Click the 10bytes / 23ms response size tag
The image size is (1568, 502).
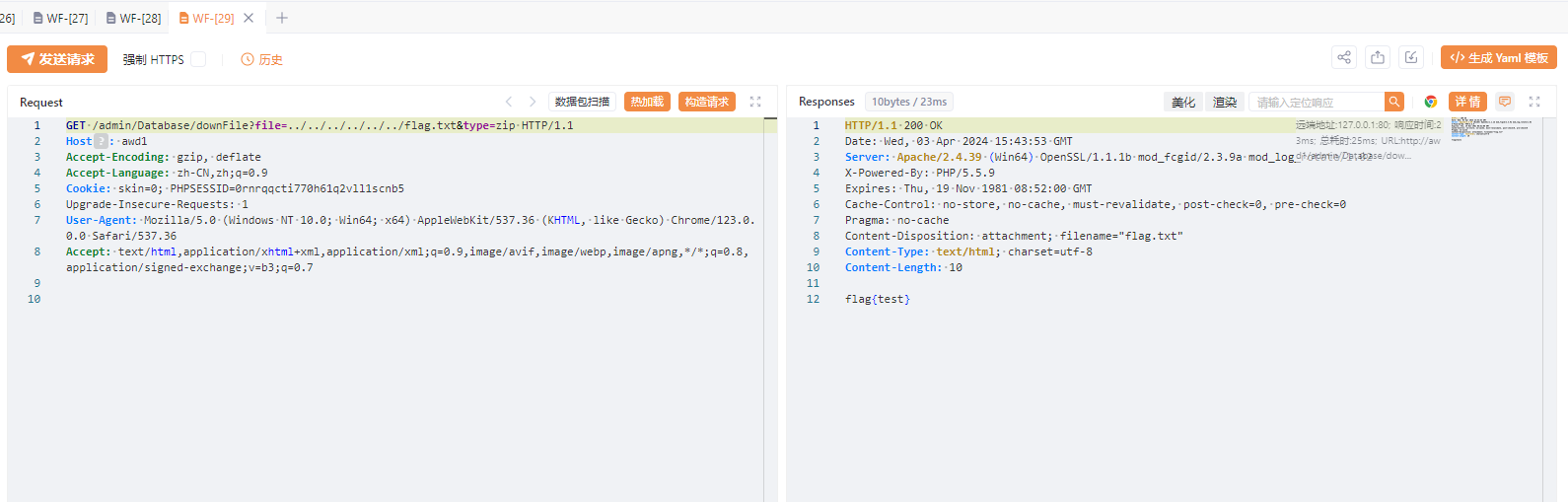909,102
